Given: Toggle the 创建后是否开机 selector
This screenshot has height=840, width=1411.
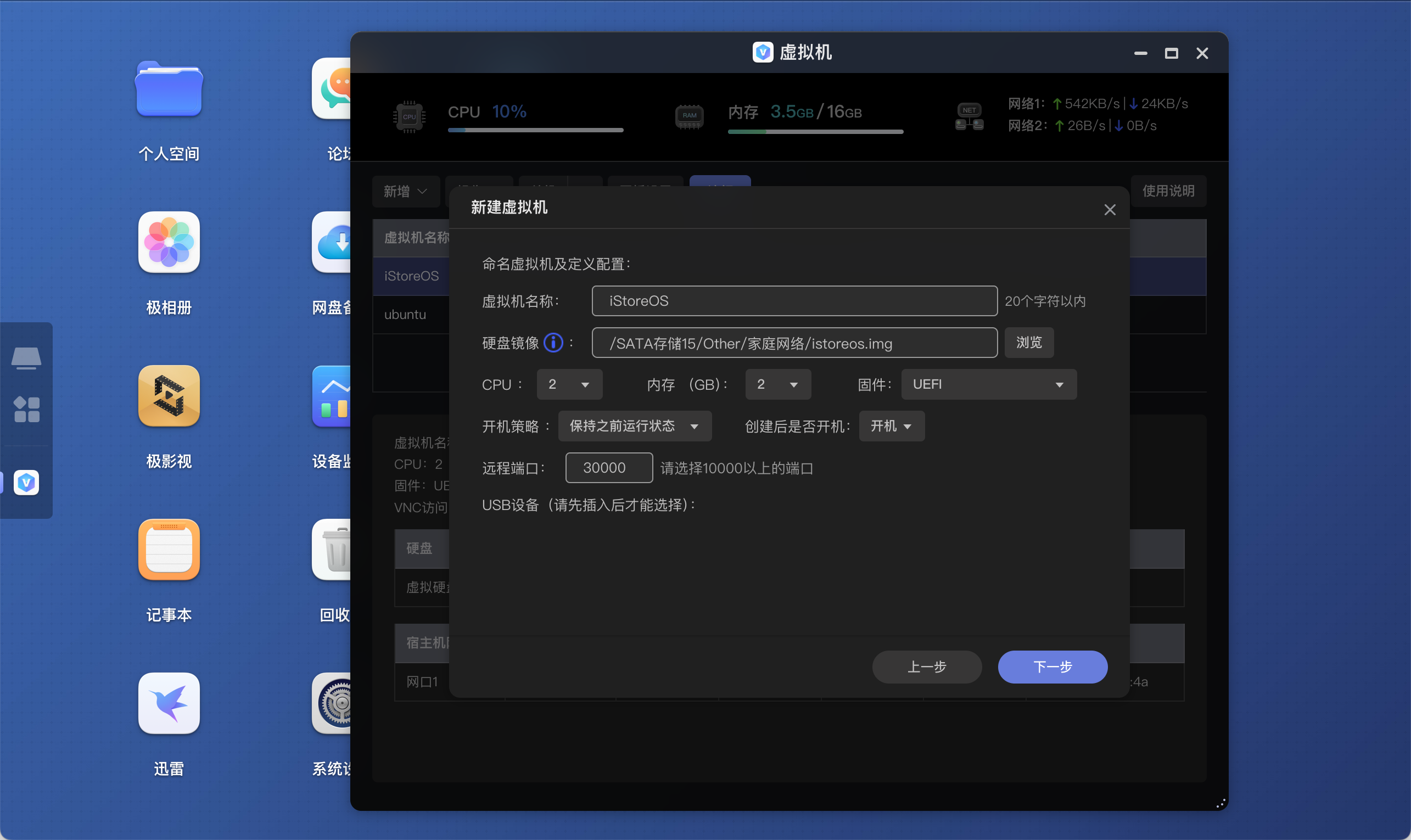Looking at the screenshot, I should tap(891, 425).
